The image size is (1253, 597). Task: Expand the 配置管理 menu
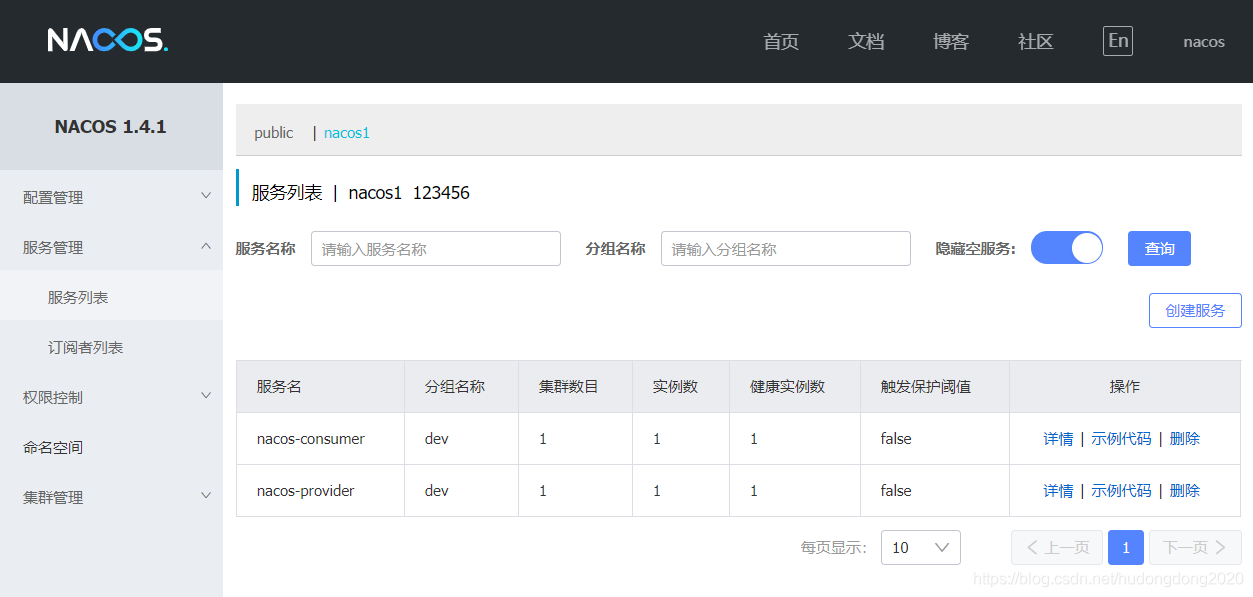tap(111, 197)
